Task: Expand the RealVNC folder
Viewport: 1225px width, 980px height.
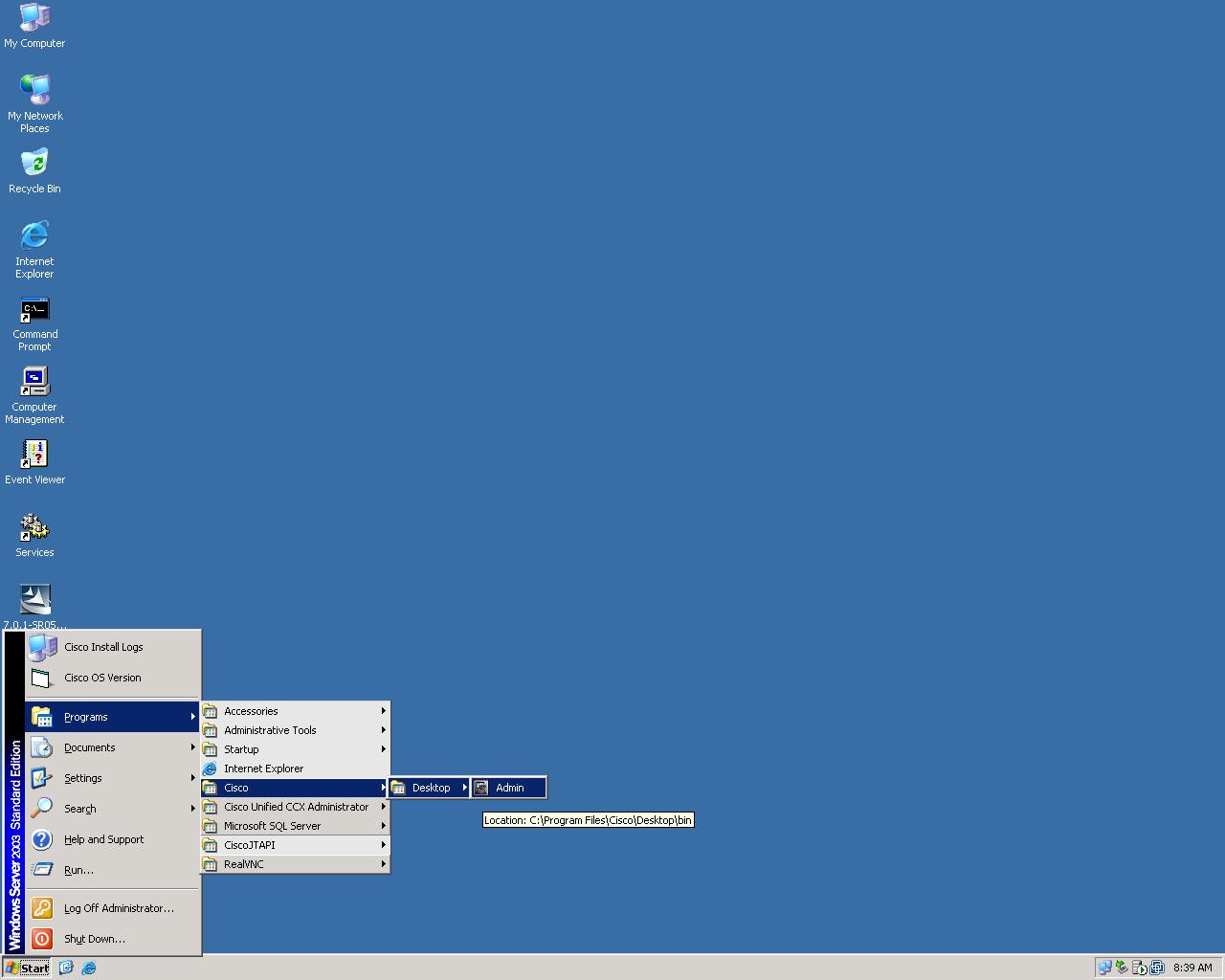Action: coord(295,864)
